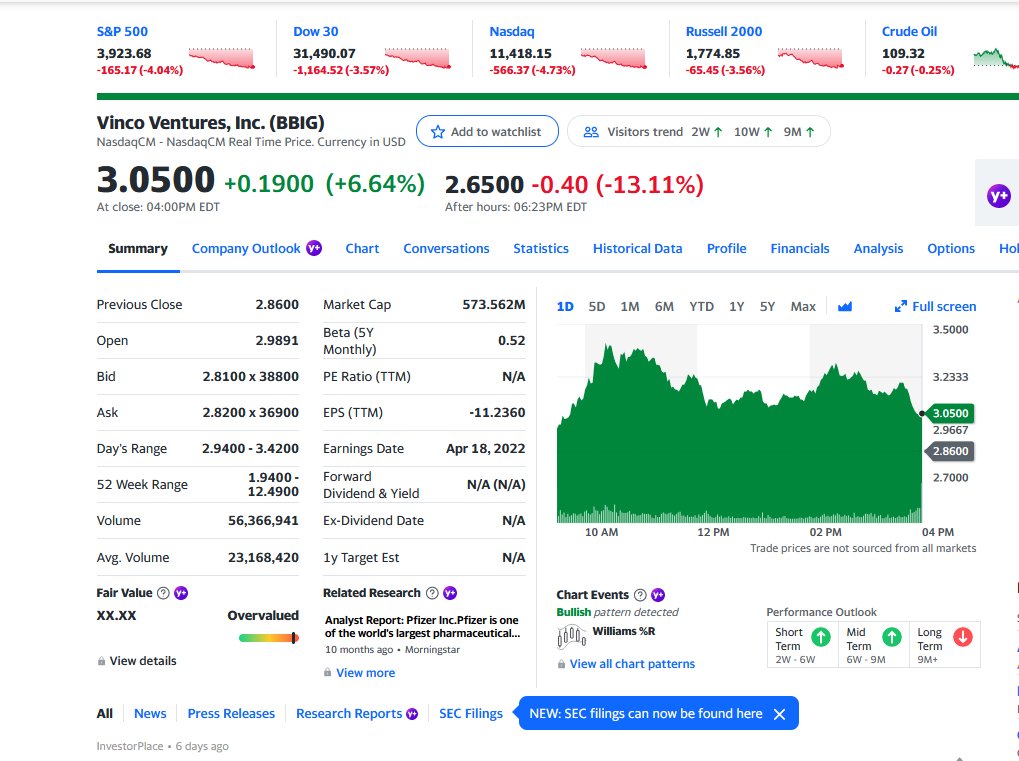Screen dimensions: 1019x761
Task: Click the large purple Y+ side button
Action: coord(998,195)
